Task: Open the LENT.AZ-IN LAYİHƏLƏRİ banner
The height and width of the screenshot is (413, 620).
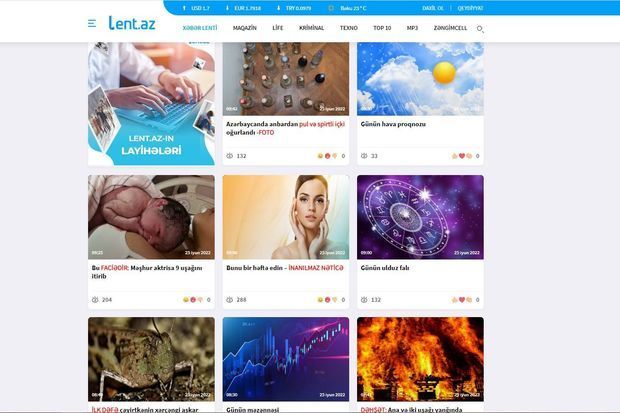Action: pyautogui.click(x=151, y=104)
